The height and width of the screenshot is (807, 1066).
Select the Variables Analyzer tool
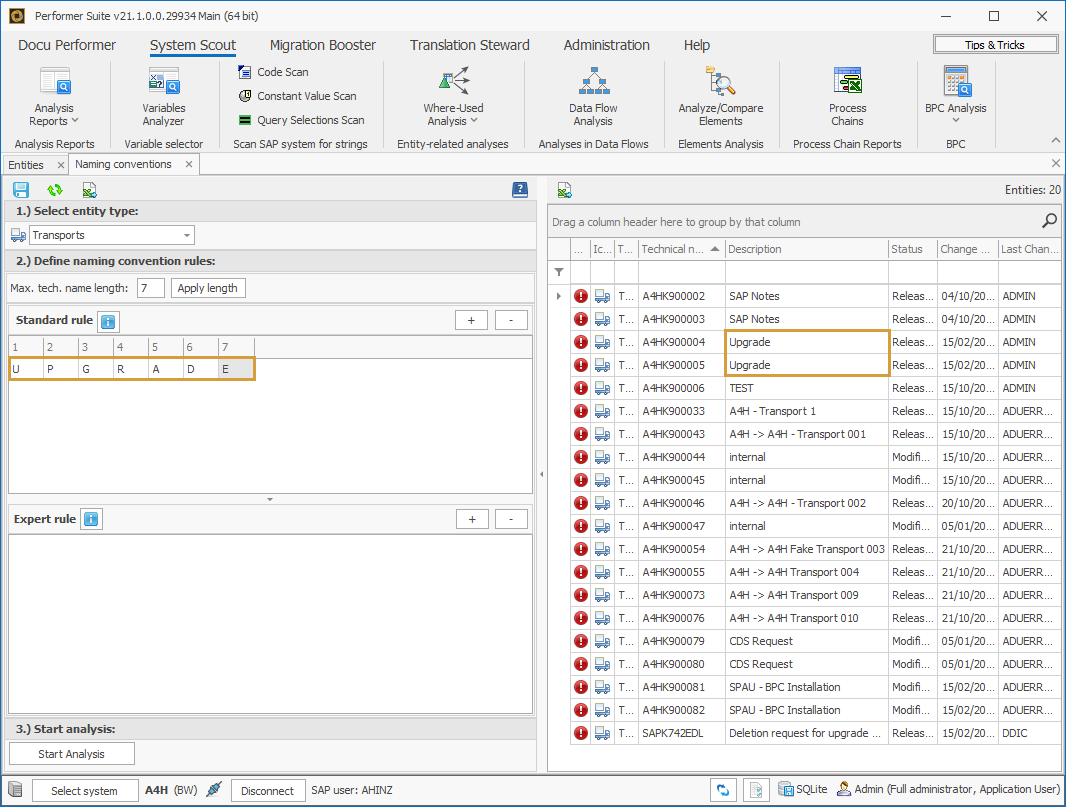point(163,95)
